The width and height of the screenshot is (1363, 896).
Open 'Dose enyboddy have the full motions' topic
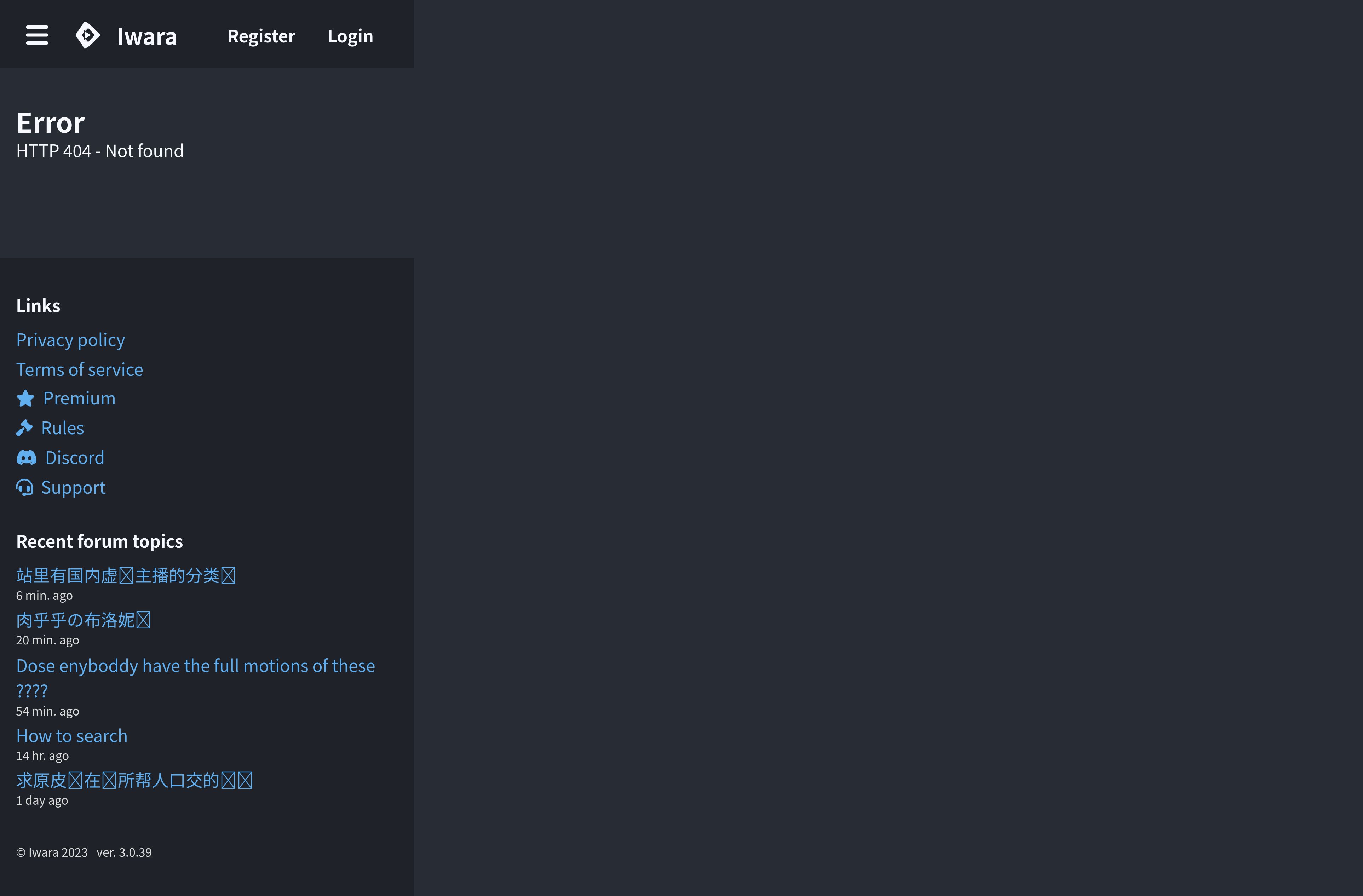tap(195, 666)
